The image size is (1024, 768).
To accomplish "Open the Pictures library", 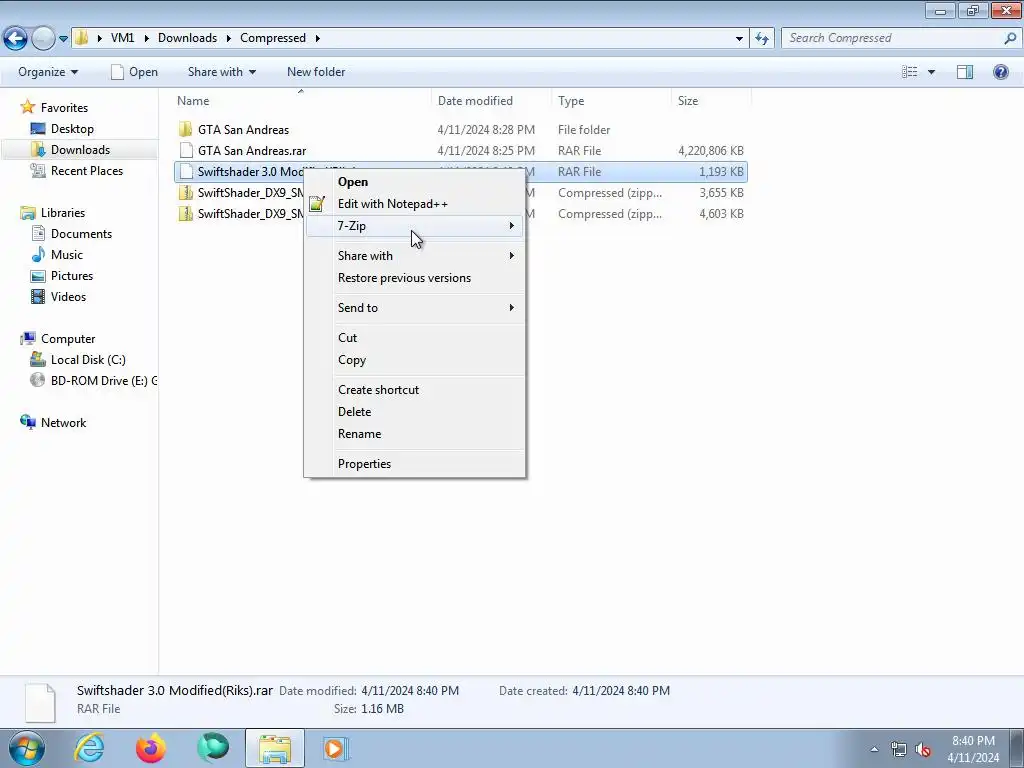I will [x=72, y=276].
